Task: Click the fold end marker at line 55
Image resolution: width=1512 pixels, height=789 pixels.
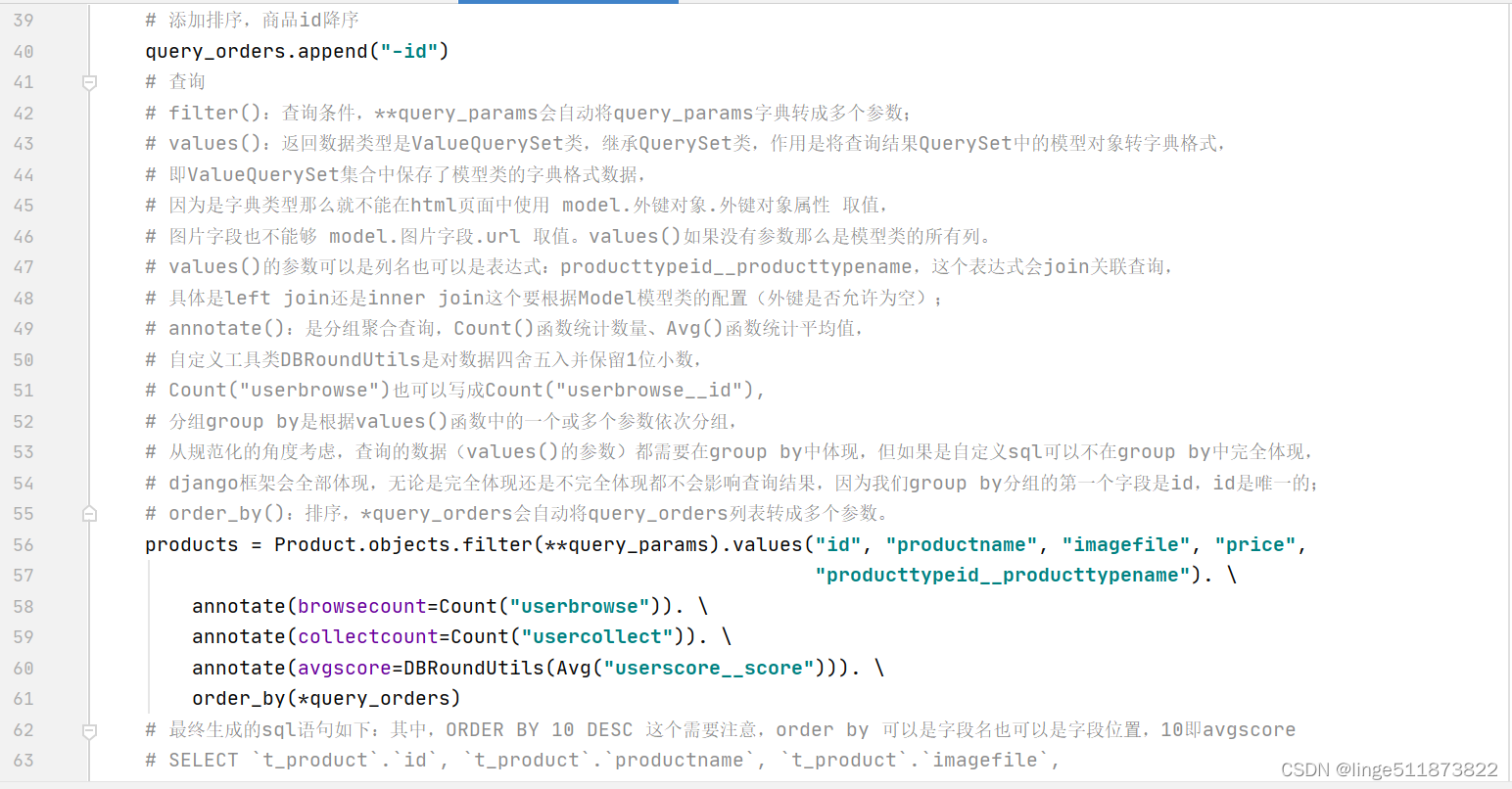Action: pos(89,513)
